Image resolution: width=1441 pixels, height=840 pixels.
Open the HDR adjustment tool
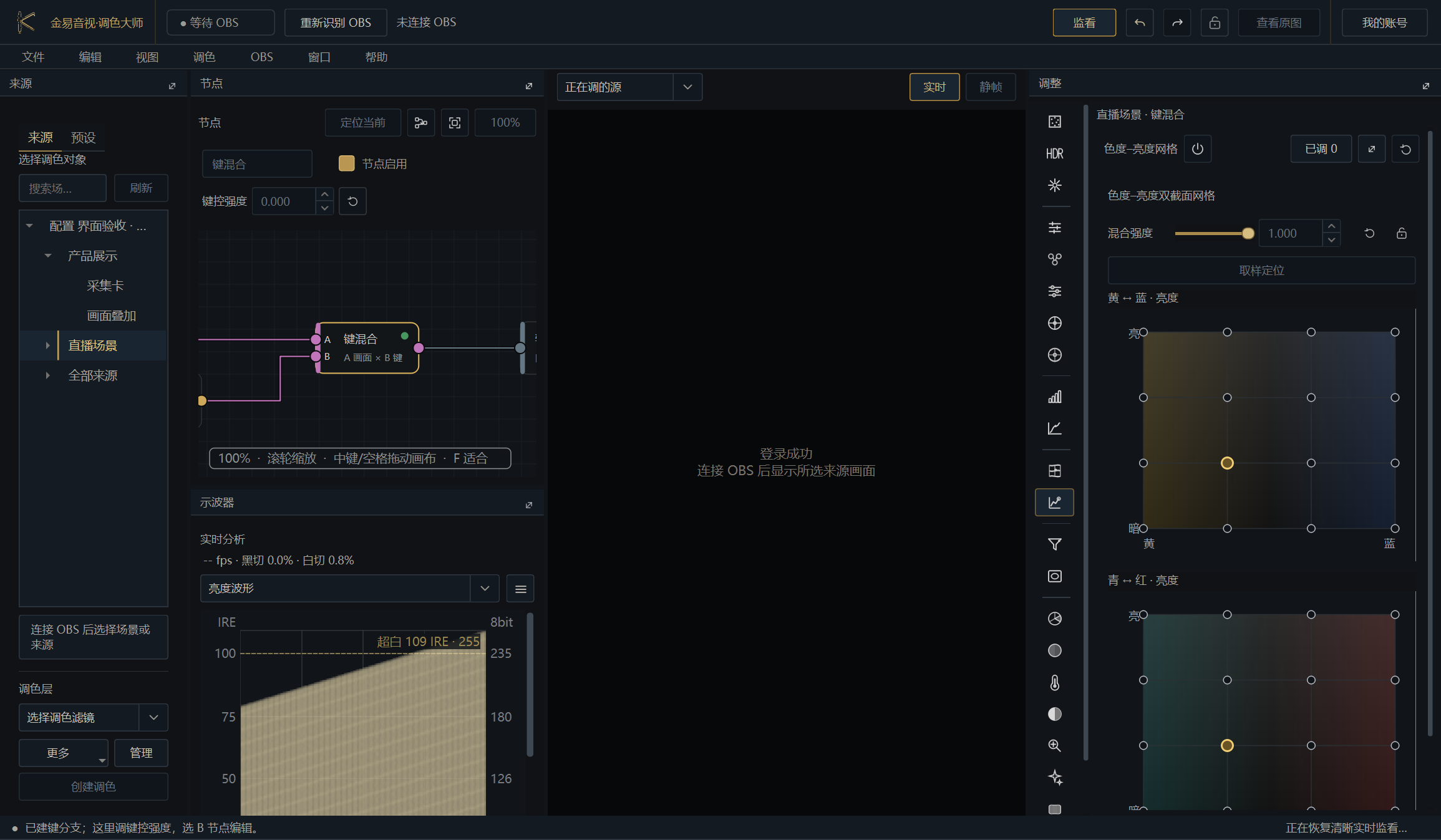1054,153
